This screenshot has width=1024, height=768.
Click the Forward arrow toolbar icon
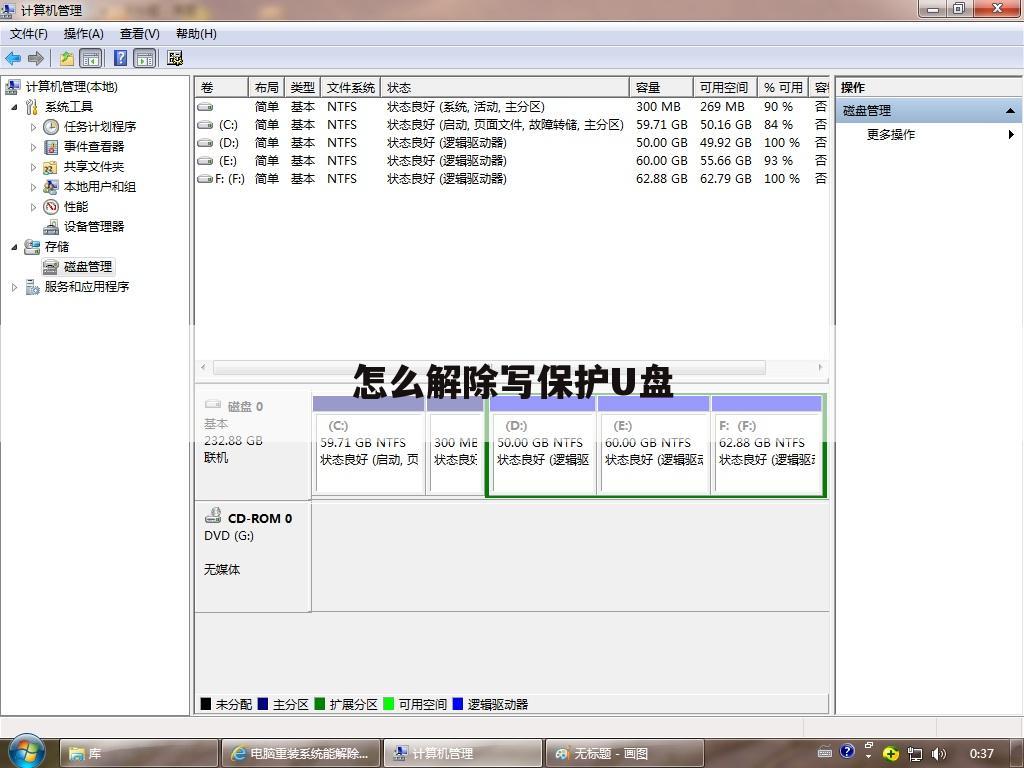(x=35, y=58)
